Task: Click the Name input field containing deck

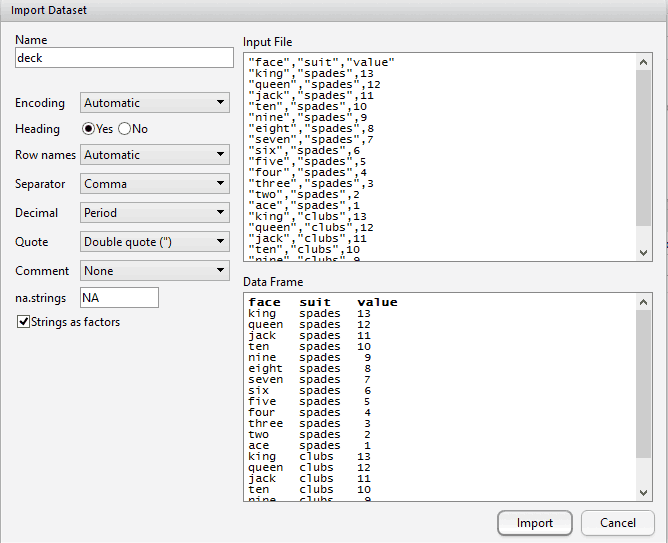Action: 124,57
